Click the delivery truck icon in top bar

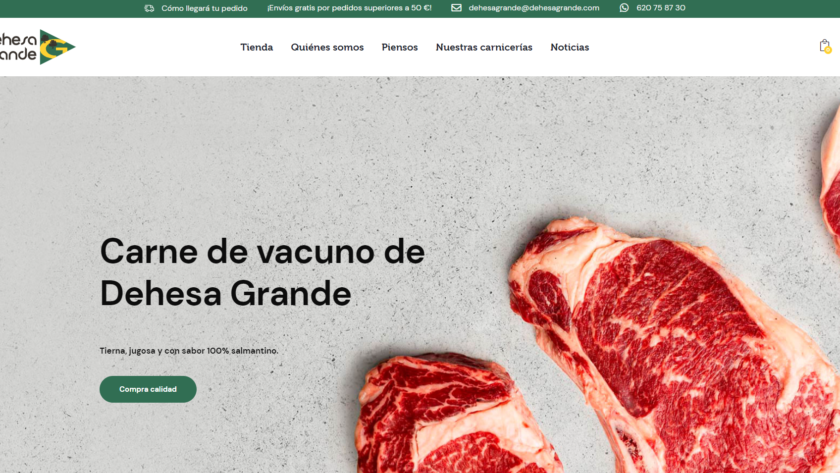(149, 8)
